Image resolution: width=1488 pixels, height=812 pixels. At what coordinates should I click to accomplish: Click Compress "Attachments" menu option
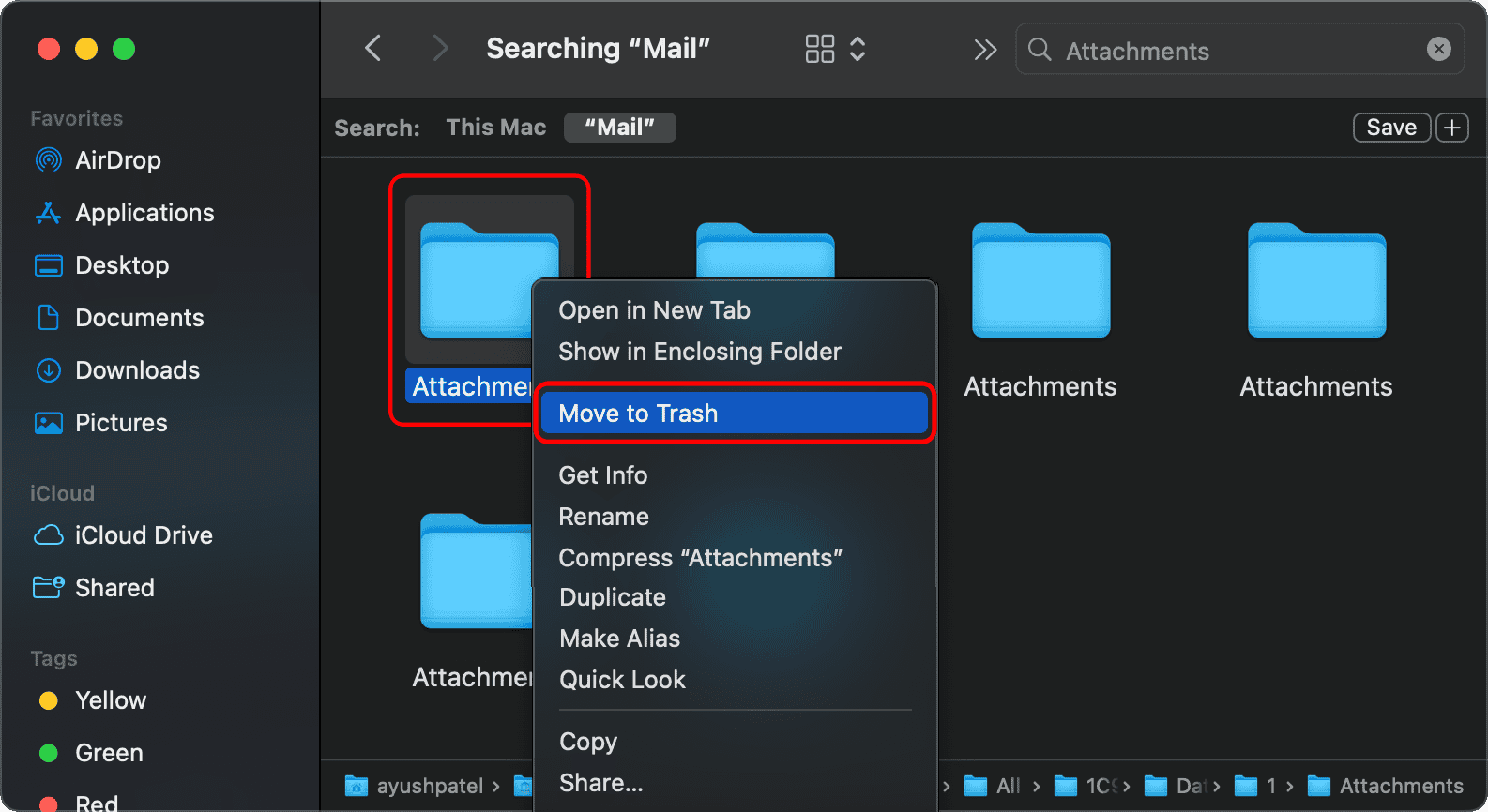[x=700, y=558]
